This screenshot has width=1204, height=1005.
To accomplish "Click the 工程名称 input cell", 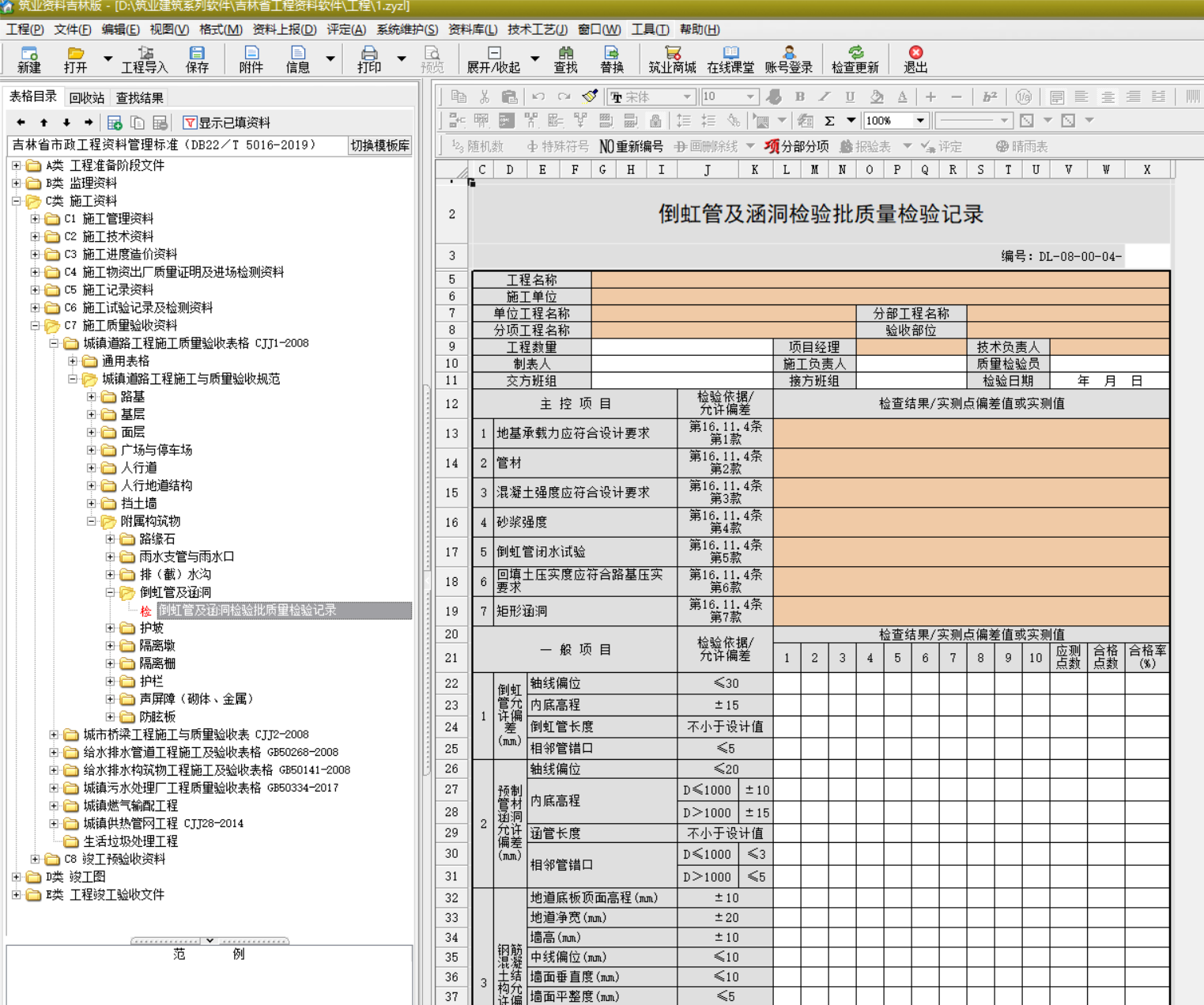I will click(x=880, y=279).
